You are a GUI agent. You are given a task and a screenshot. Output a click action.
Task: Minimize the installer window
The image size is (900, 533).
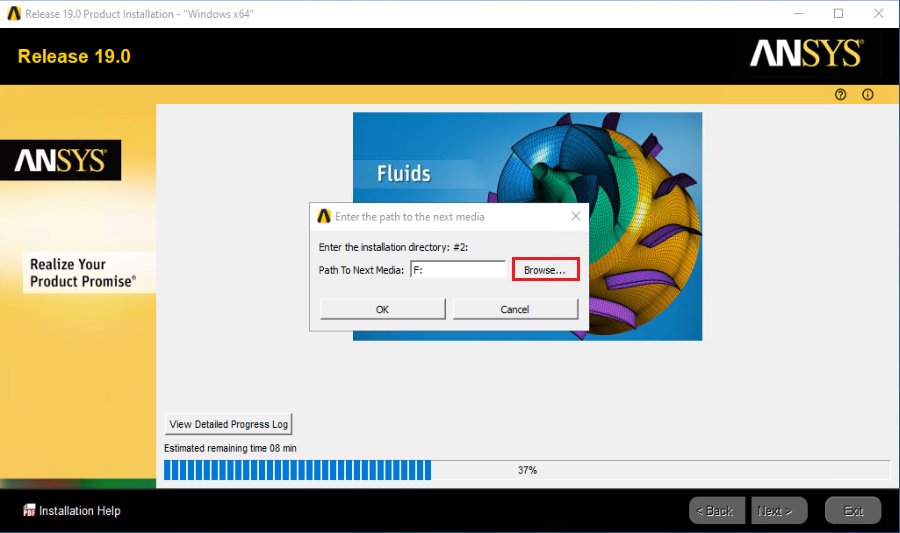[798, 13]
